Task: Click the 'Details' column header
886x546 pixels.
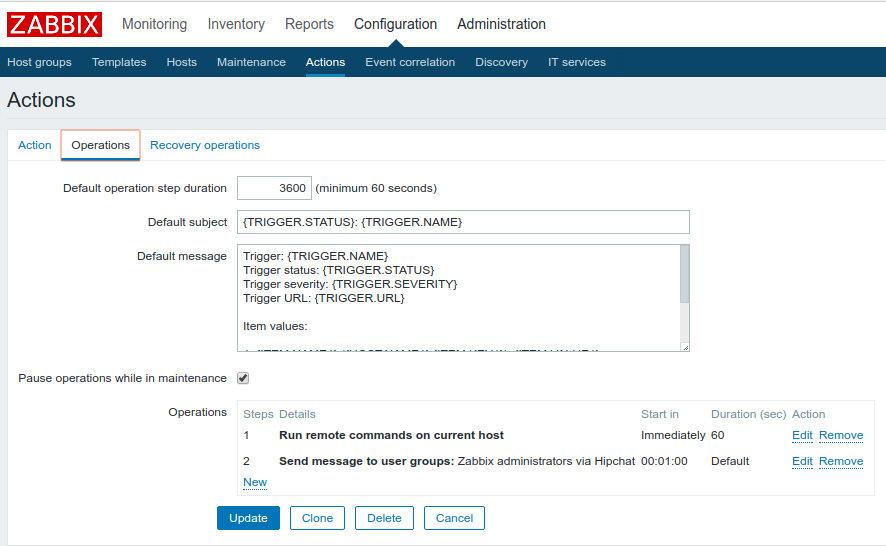Action: [297, 414]
